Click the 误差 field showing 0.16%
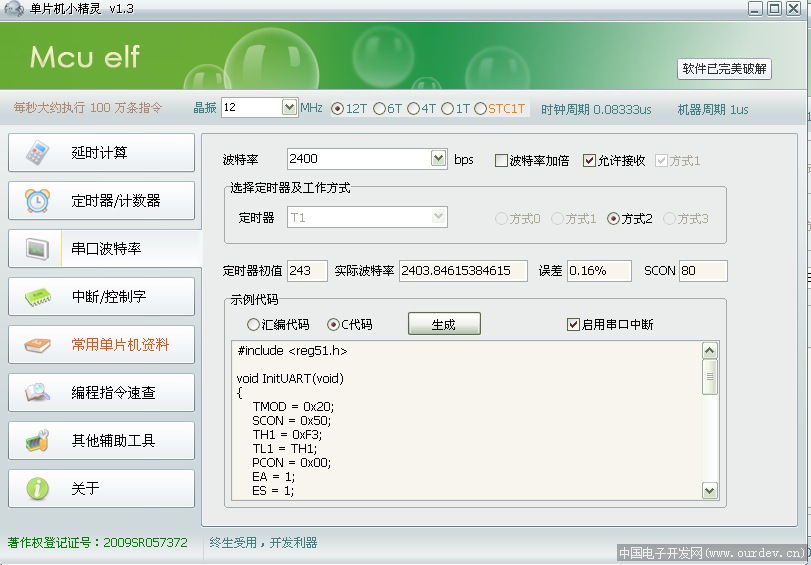Viewport: 811px width, 565px height. pyautogui.click(x=599, y=271)
